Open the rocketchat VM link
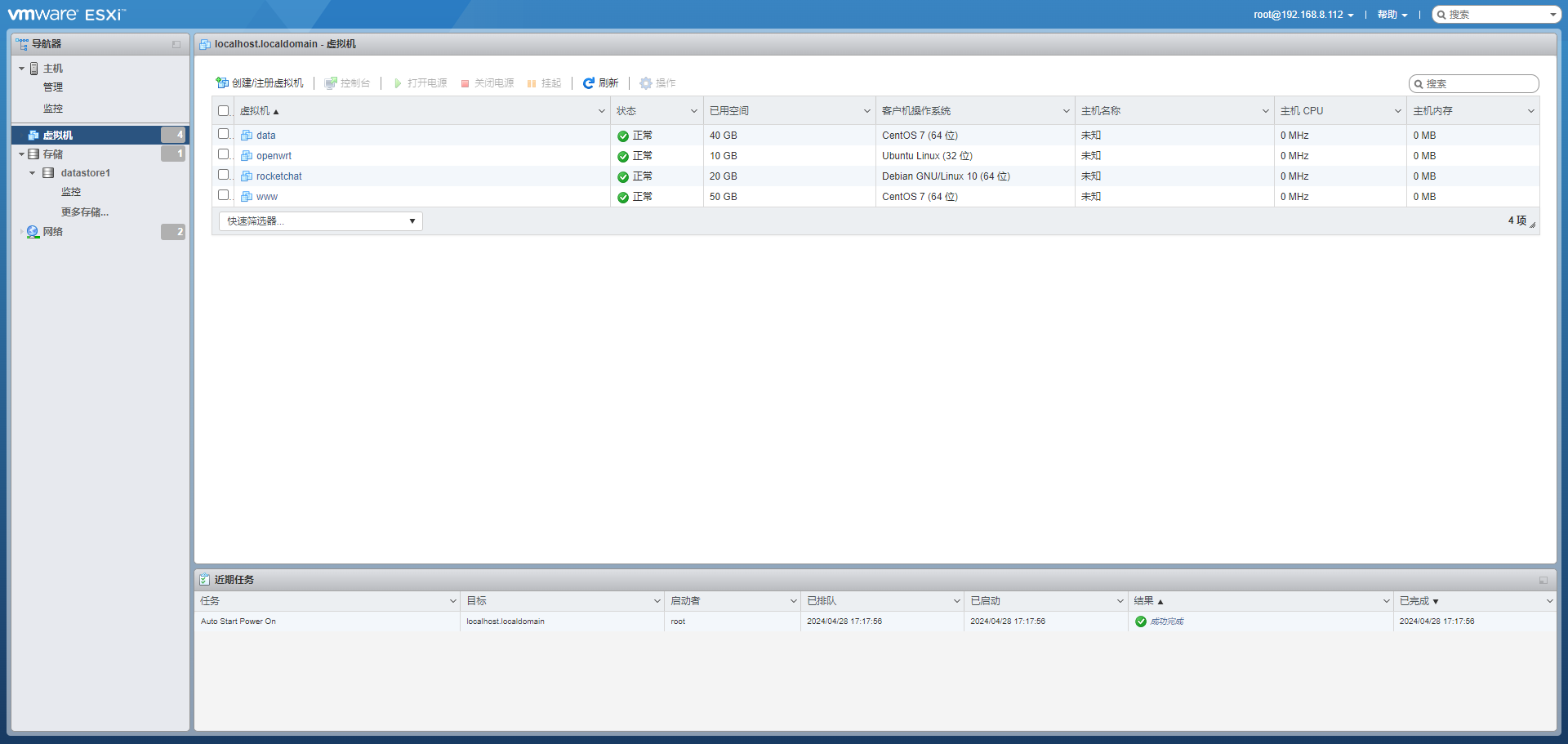This screenshot has width=1568, height=744. point(279,176)
